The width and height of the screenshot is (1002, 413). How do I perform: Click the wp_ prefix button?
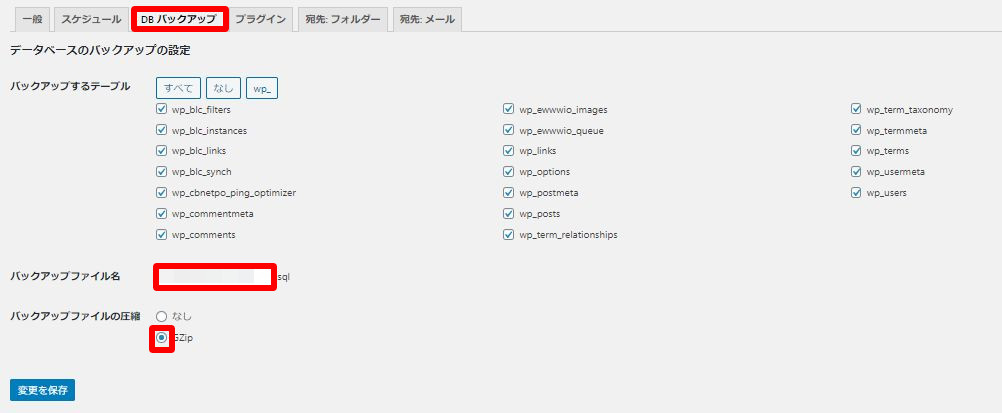point(263,88)
